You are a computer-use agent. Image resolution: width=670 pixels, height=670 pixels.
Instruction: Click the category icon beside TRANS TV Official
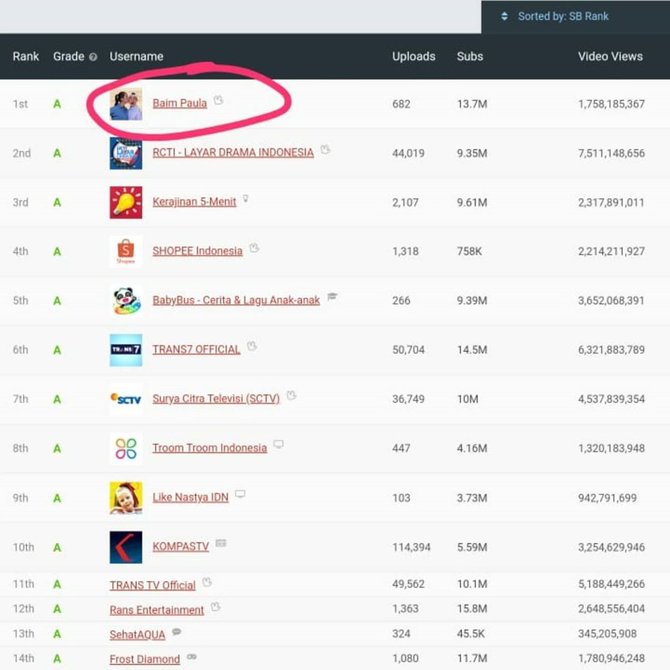click(x=207, y=582)
